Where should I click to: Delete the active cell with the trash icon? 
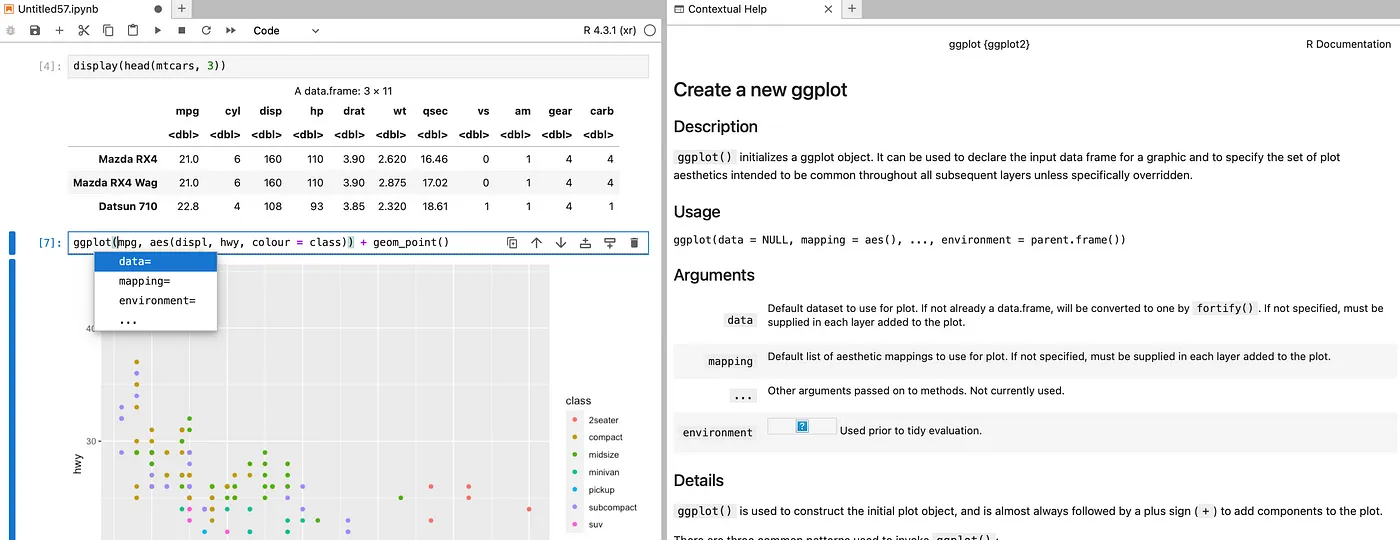coord(634,242)
